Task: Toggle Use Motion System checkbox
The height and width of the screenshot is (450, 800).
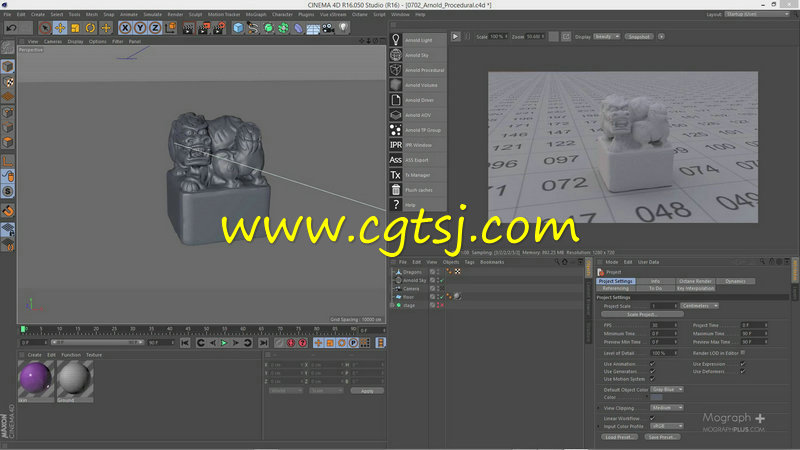Action: click(652, 379)
